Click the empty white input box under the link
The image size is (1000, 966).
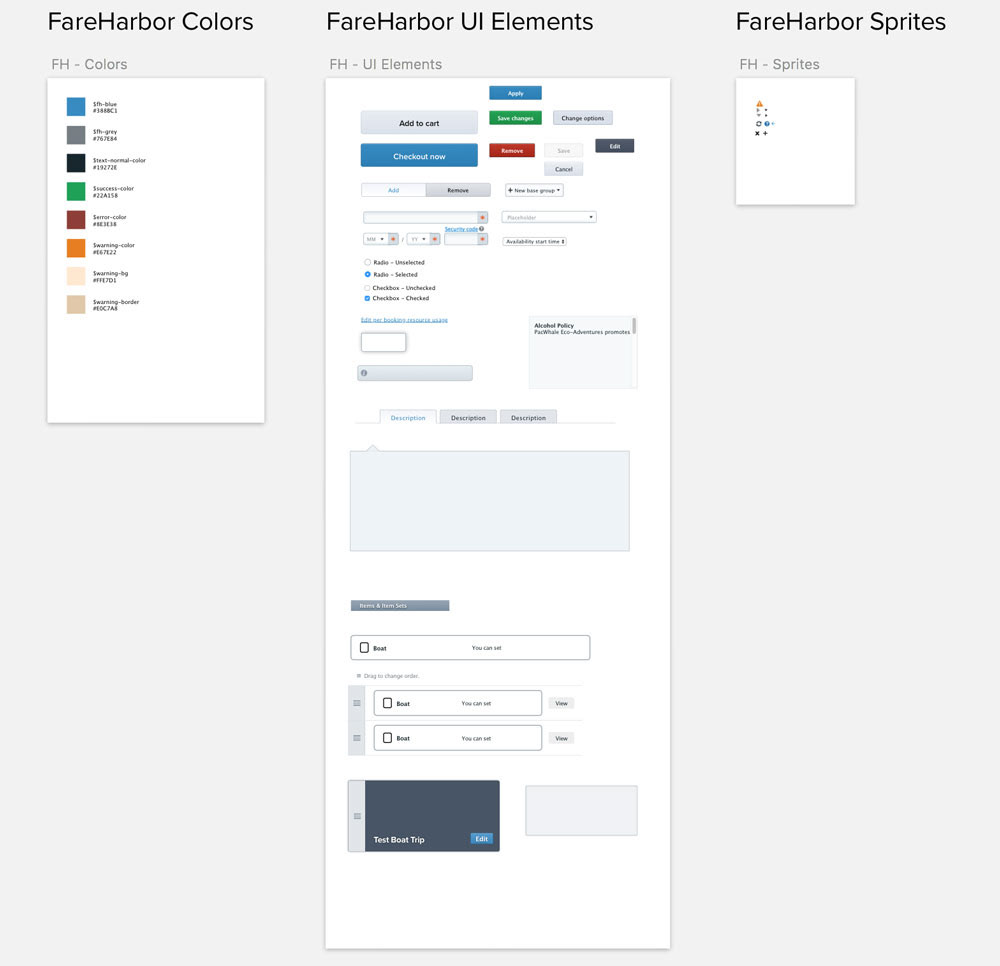383,342
